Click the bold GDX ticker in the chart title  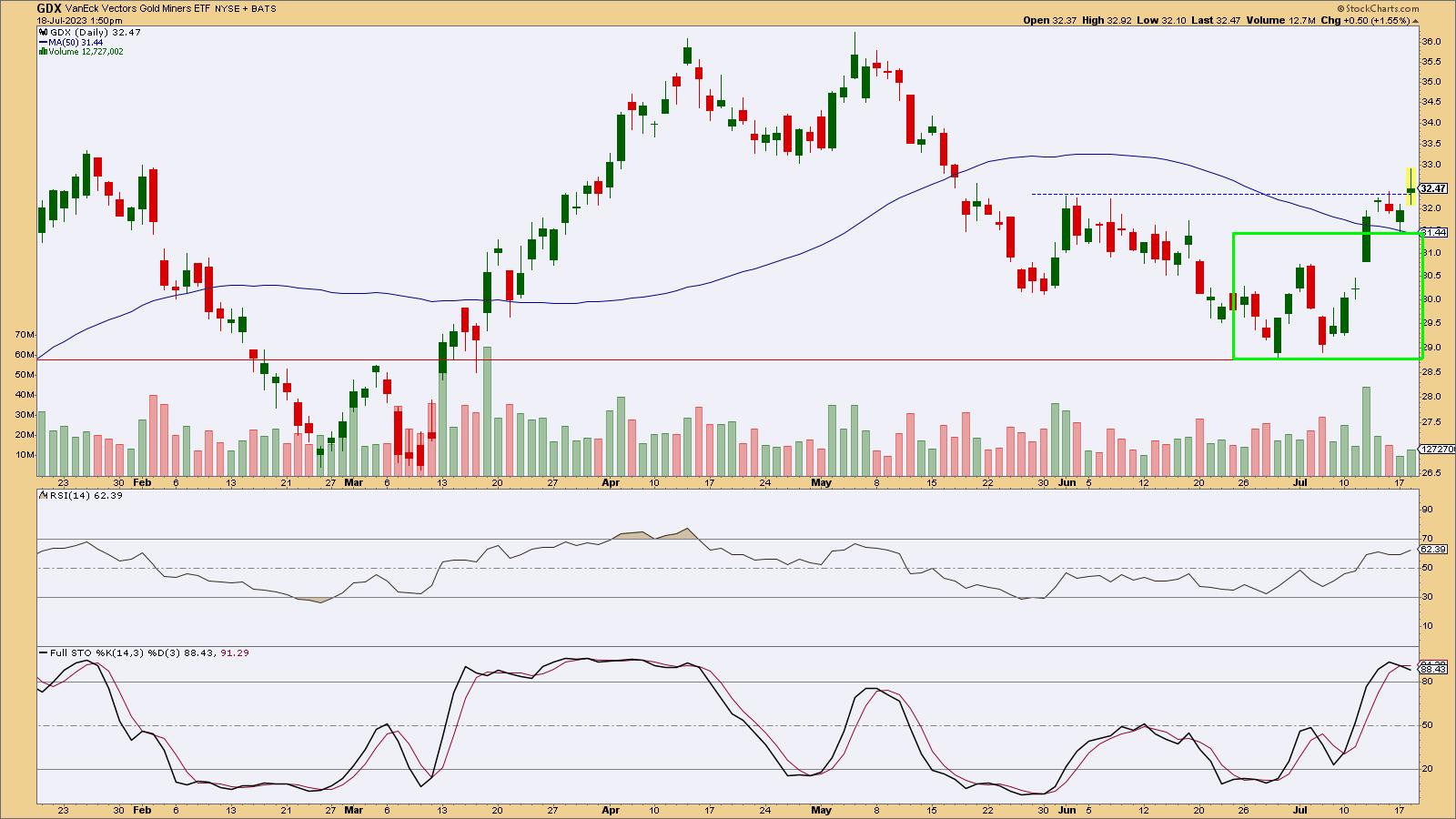pos(48,8)
